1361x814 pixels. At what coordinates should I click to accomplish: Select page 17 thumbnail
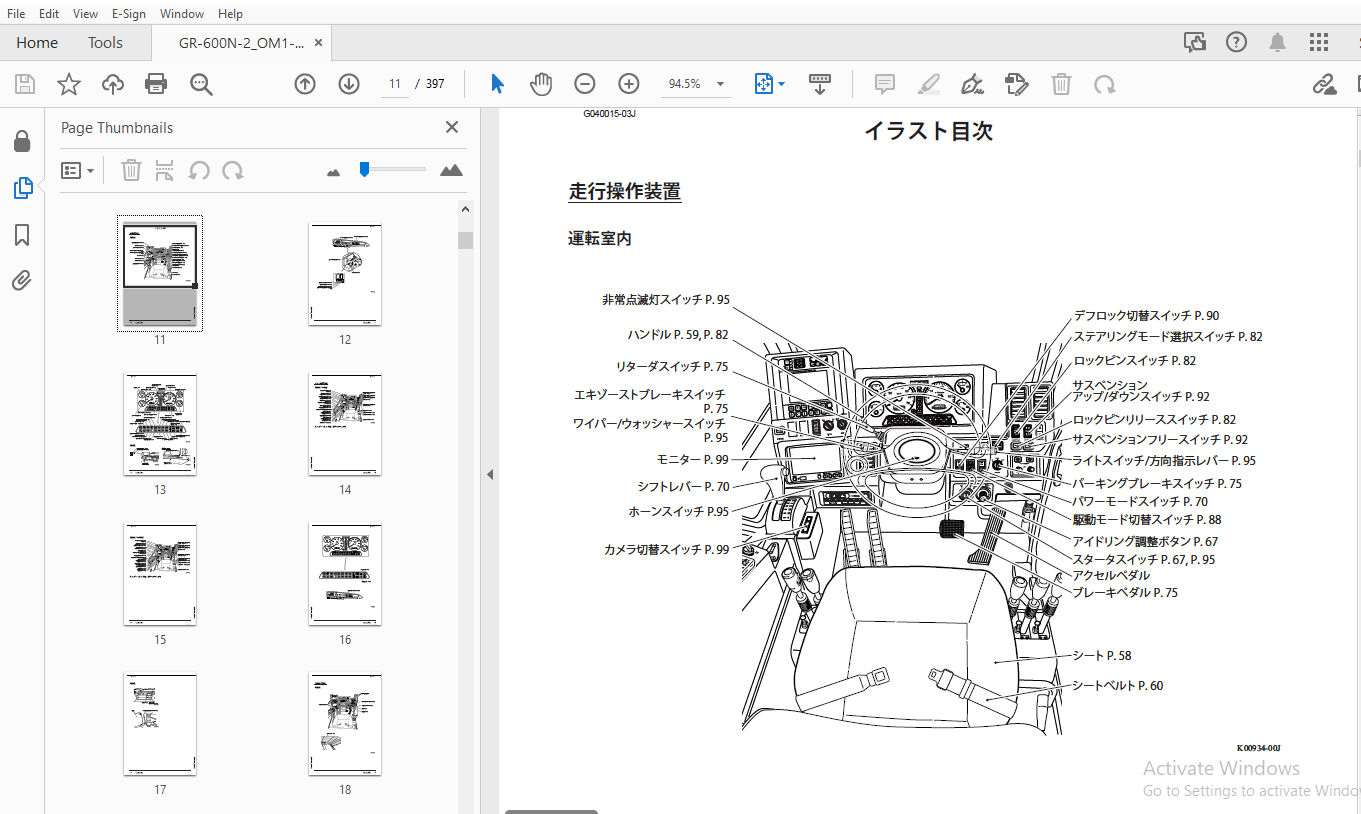[x=160, y=724]
